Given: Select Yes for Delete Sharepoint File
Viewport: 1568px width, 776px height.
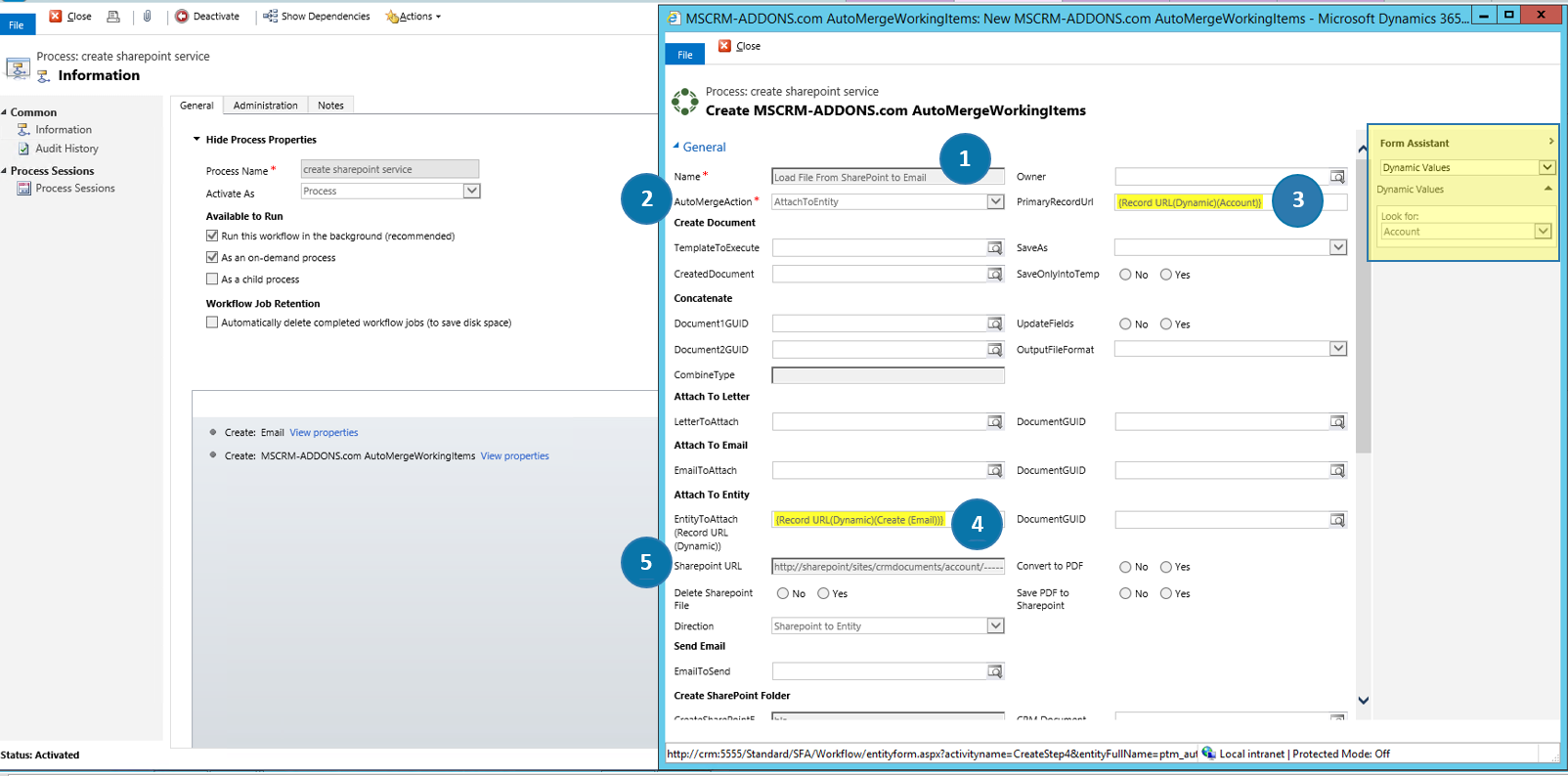Looking at the screenshot, I should coord(823,593).
